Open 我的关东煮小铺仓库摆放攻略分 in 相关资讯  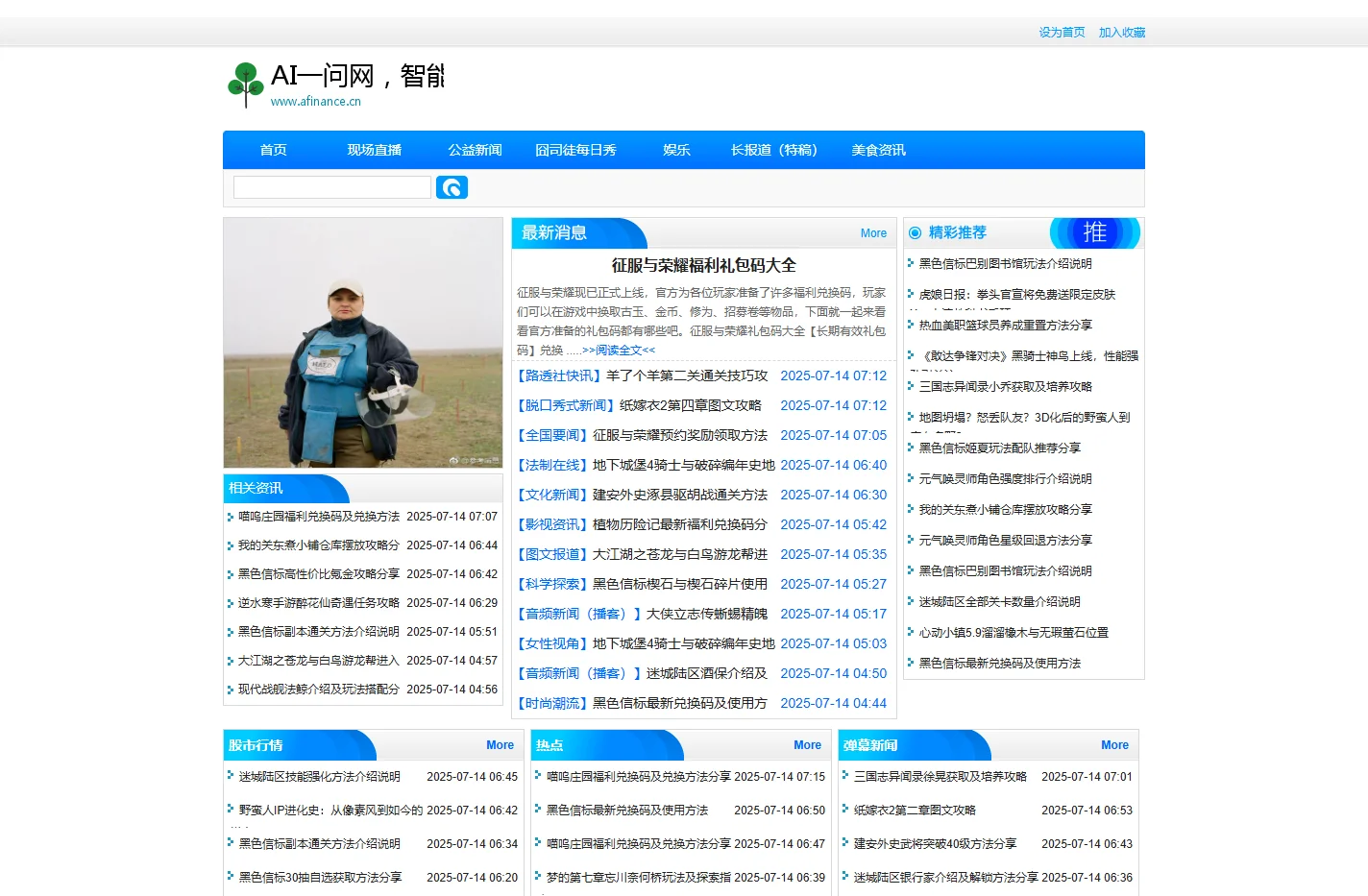(319, 545)
